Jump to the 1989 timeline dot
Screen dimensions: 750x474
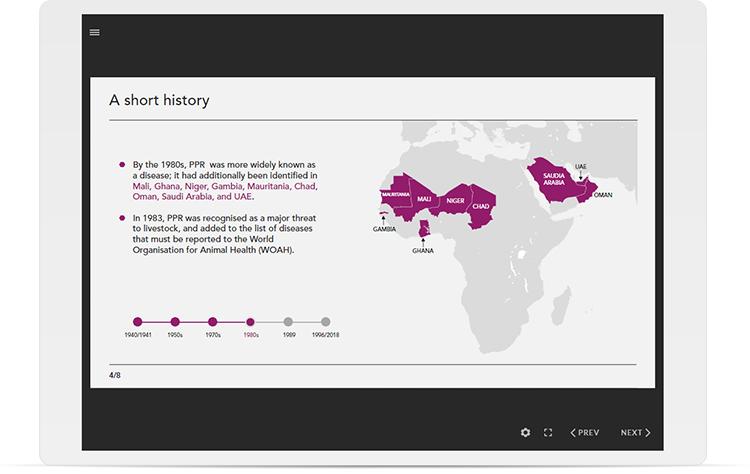pos(288,322)
